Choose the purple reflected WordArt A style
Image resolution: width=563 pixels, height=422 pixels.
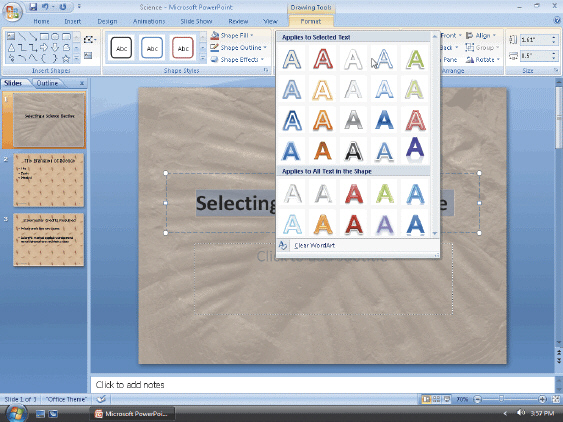click(x=415, y=149)
